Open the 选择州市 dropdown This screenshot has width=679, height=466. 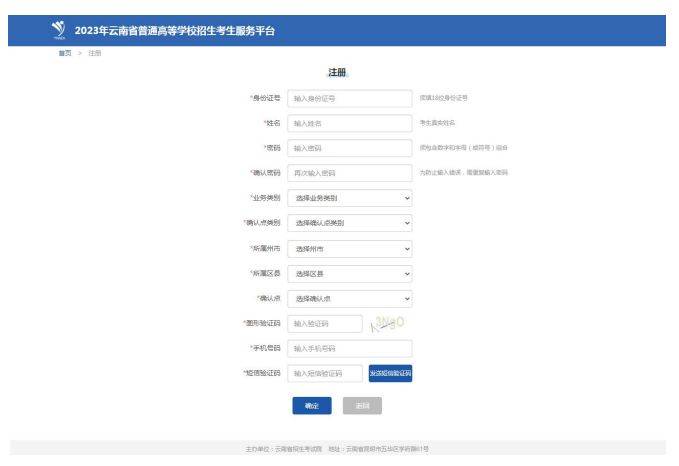(x=349, y=249)
